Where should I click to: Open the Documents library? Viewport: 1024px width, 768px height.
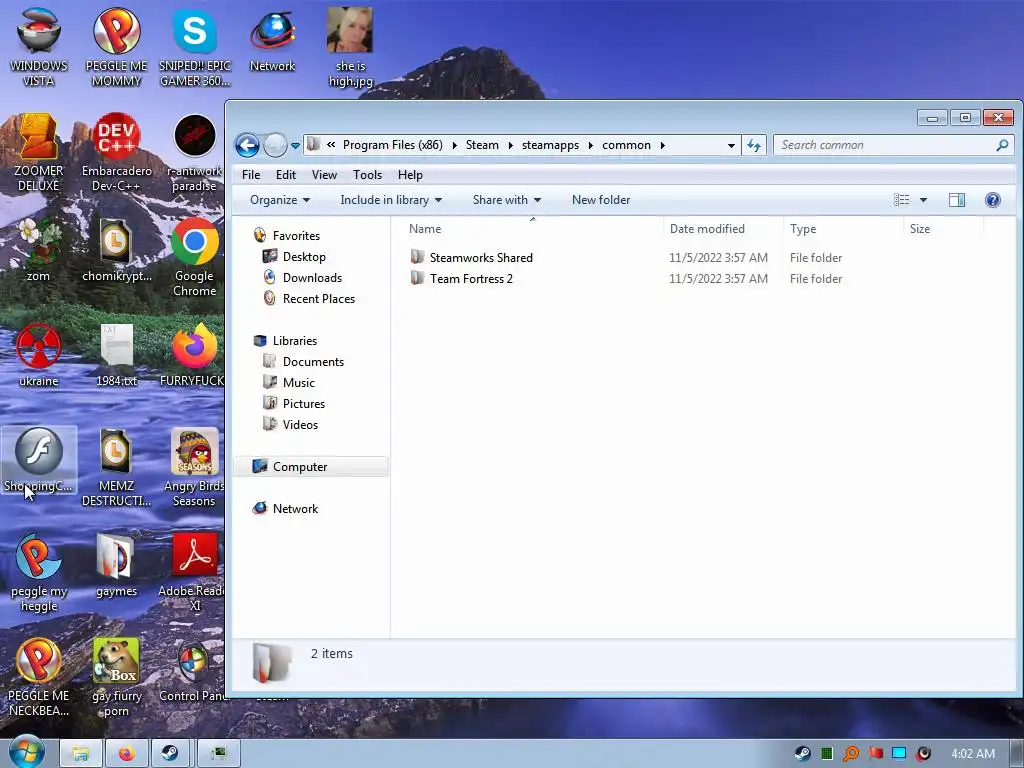click(313, 362)
